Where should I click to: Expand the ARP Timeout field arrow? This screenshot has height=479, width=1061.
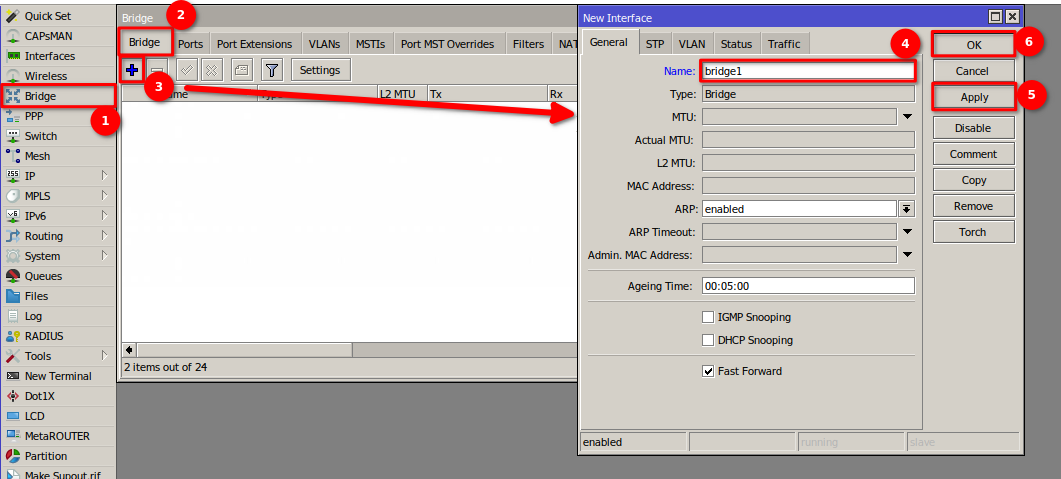[907, 232]
